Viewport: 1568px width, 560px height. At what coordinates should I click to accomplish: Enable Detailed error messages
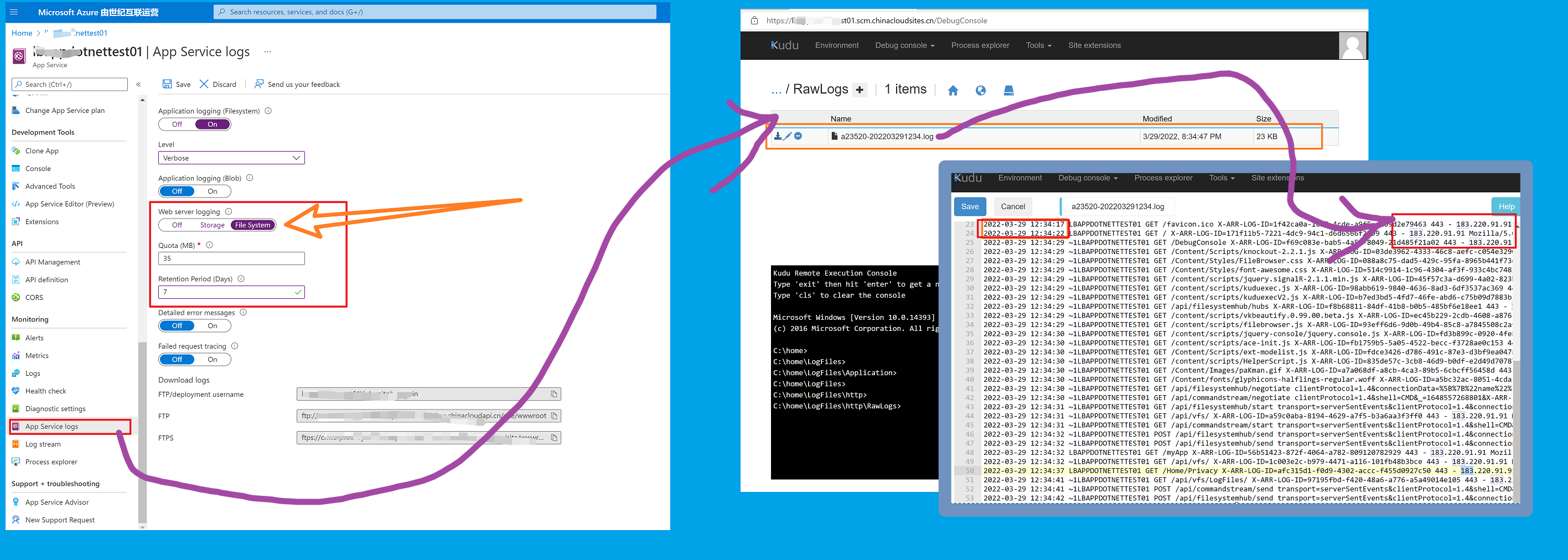[213, 325]
